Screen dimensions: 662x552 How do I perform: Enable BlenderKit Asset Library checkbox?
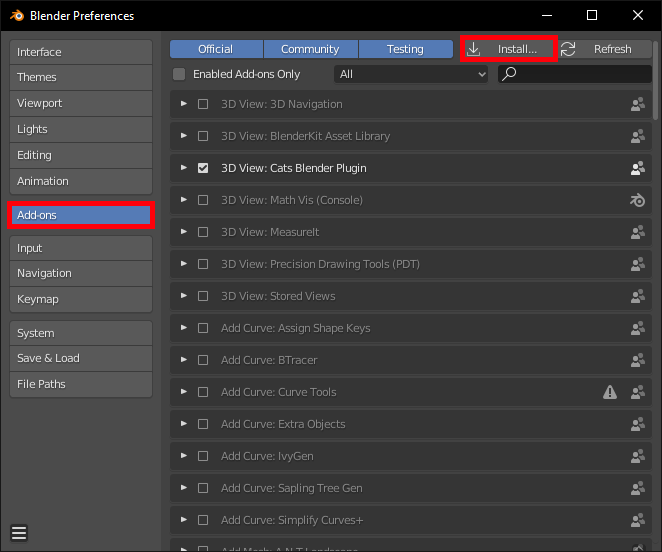pos(203,136)
